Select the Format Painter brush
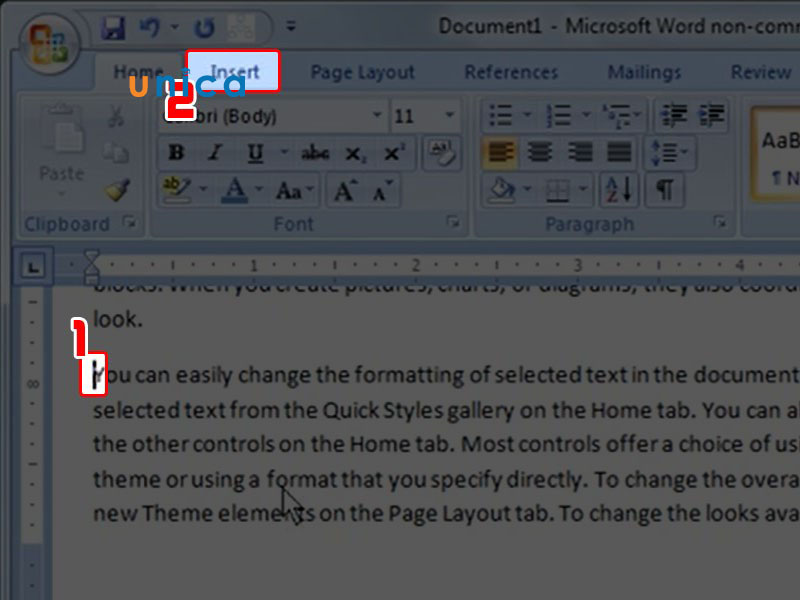 (117, 190)
